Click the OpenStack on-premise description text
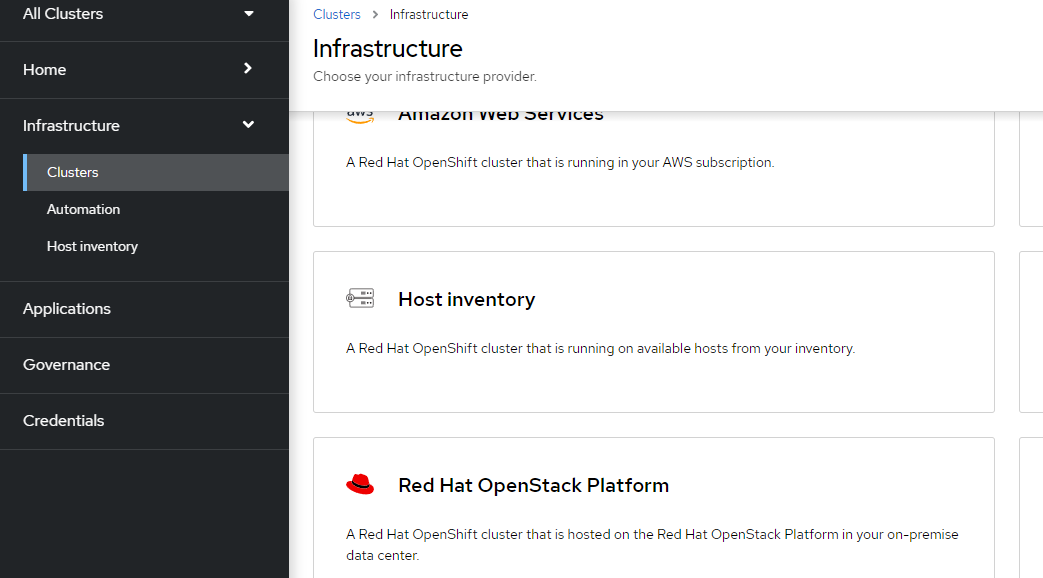 [652, 545]
